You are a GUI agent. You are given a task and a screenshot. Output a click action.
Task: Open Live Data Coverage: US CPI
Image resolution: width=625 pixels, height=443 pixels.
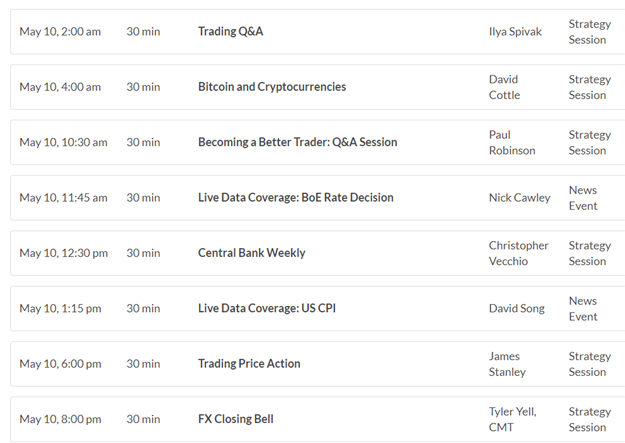click(267, 309)
